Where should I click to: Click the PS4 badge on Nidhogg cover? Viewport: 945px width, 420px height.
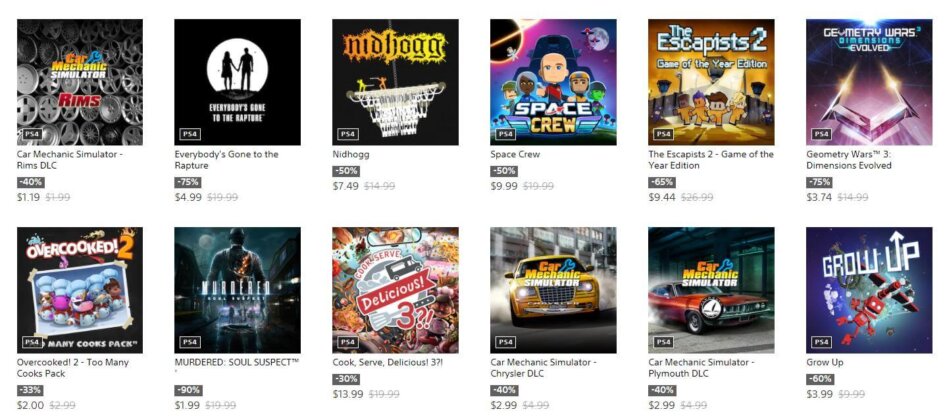(348, 134)
